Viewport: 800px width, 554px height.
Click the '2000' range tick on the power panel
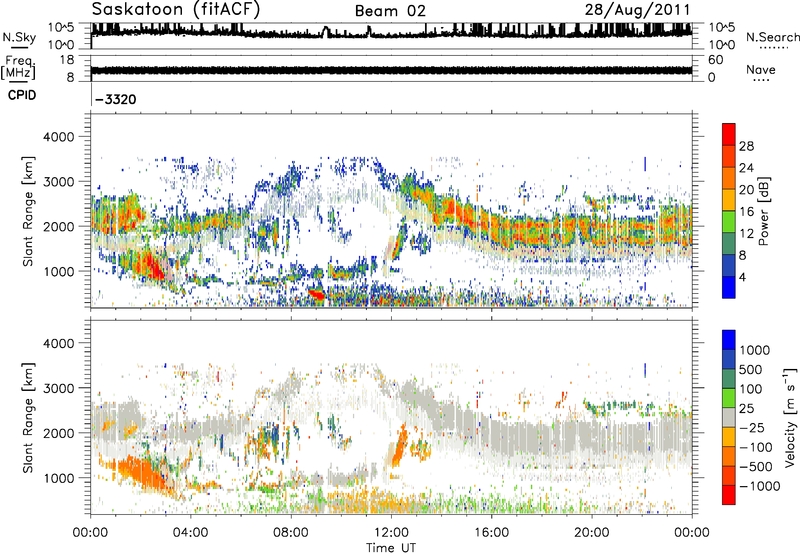coord(58,226)
